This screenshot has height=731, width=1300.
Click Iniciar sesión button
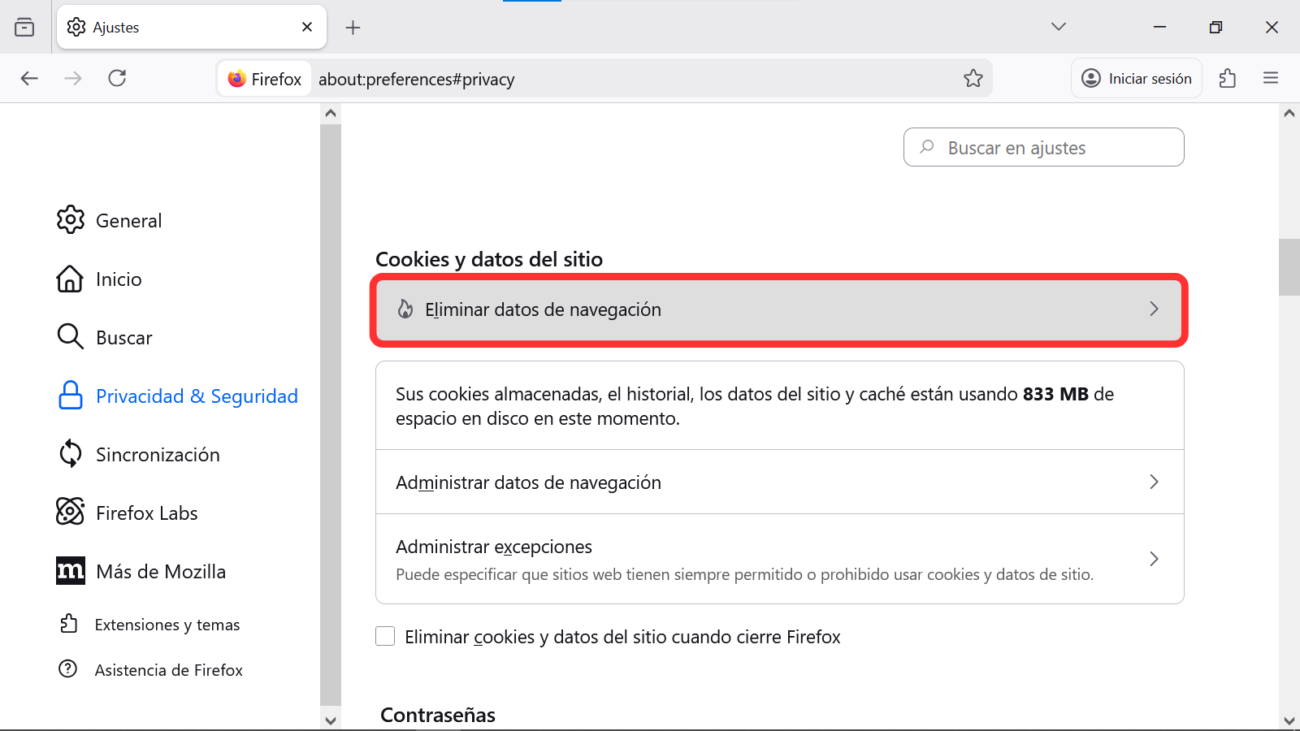(x=1137, y=79)
